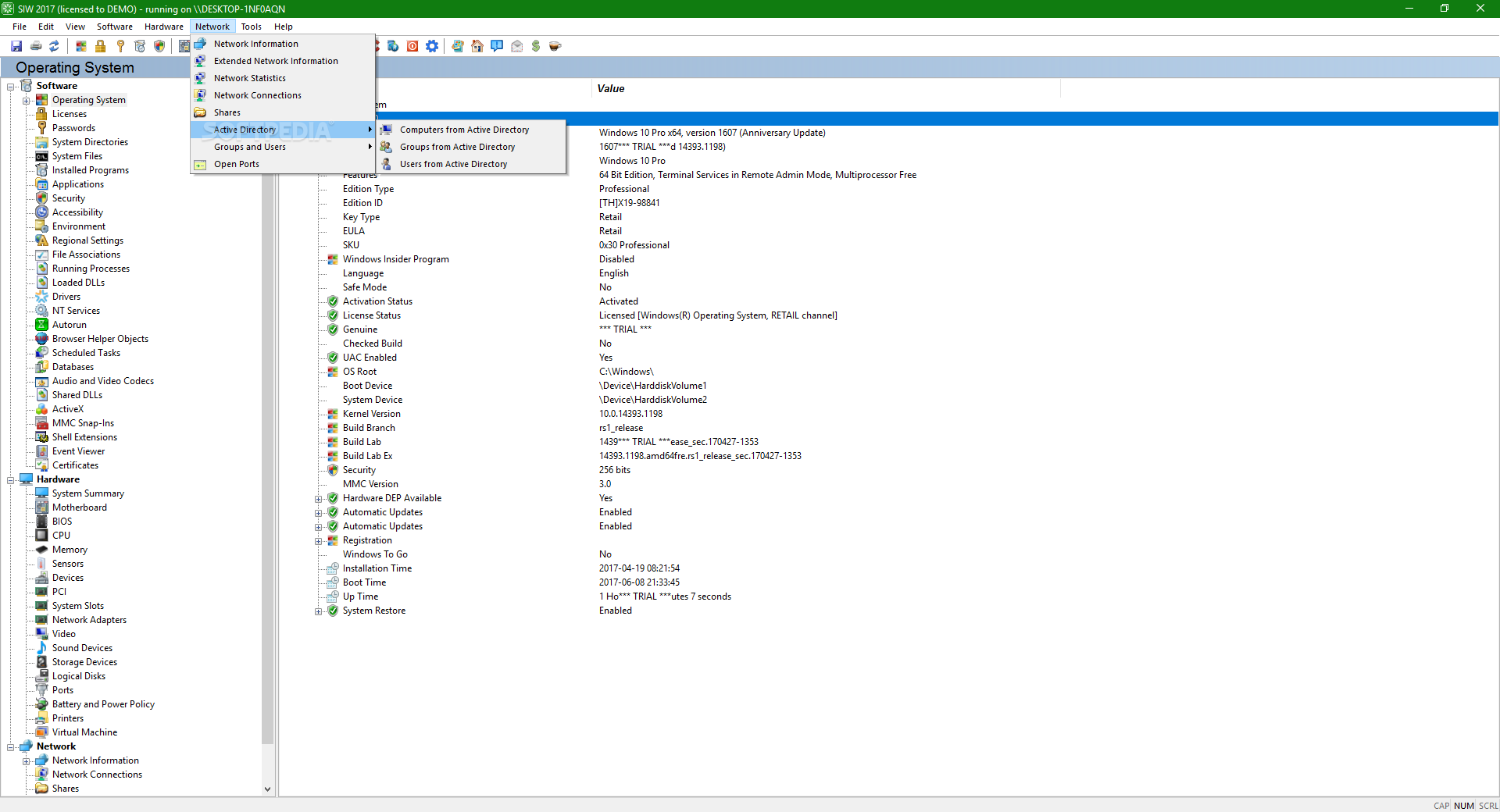Click the shield toolbar icon
This screenshot has width=1500, height=812.
pos(159,46)
